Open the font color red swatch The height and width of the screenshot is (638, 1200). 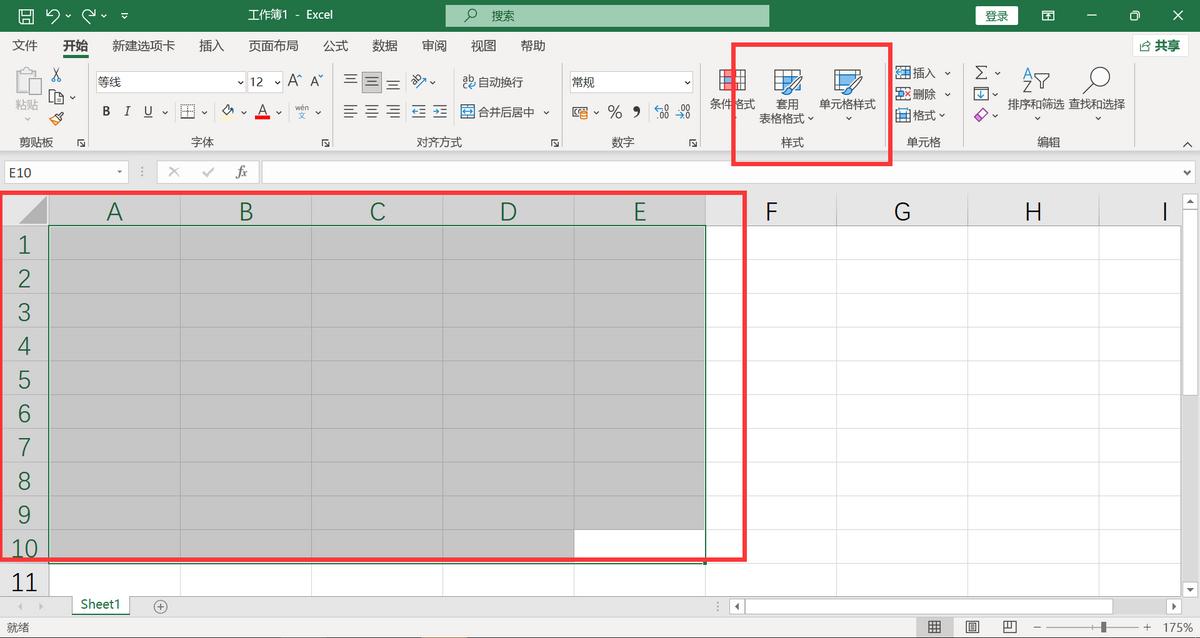[262, 112]
